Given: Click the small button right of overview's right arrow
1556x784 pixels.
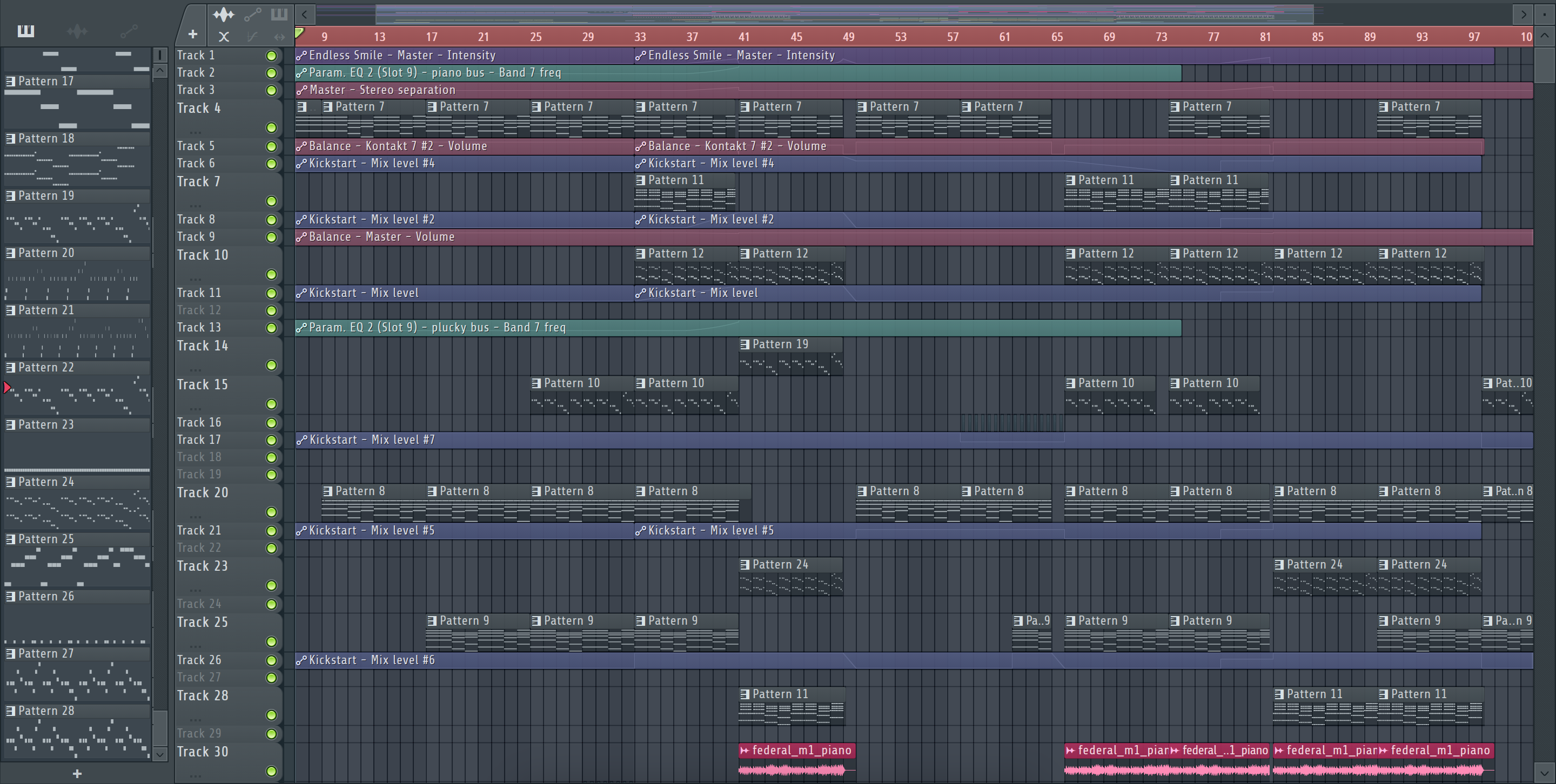Looking at the screenshot, I should click(1545, 14).
